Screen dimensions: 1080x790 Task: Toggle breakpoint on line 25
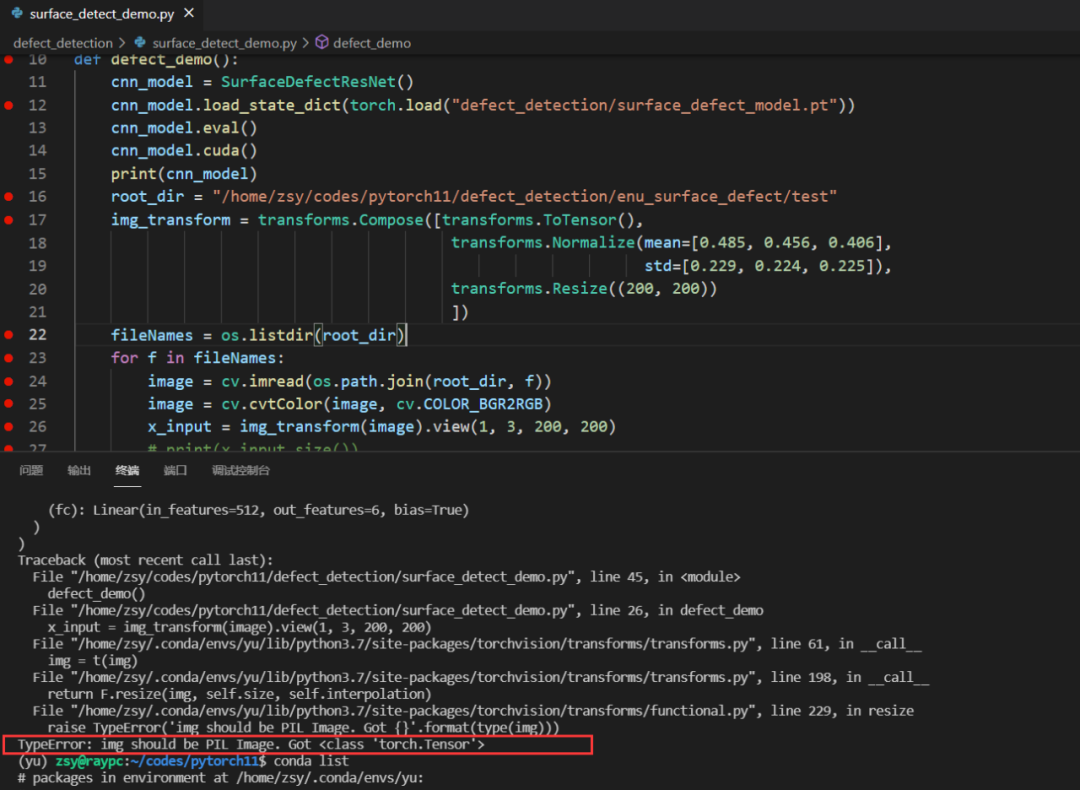coord(9,404)
